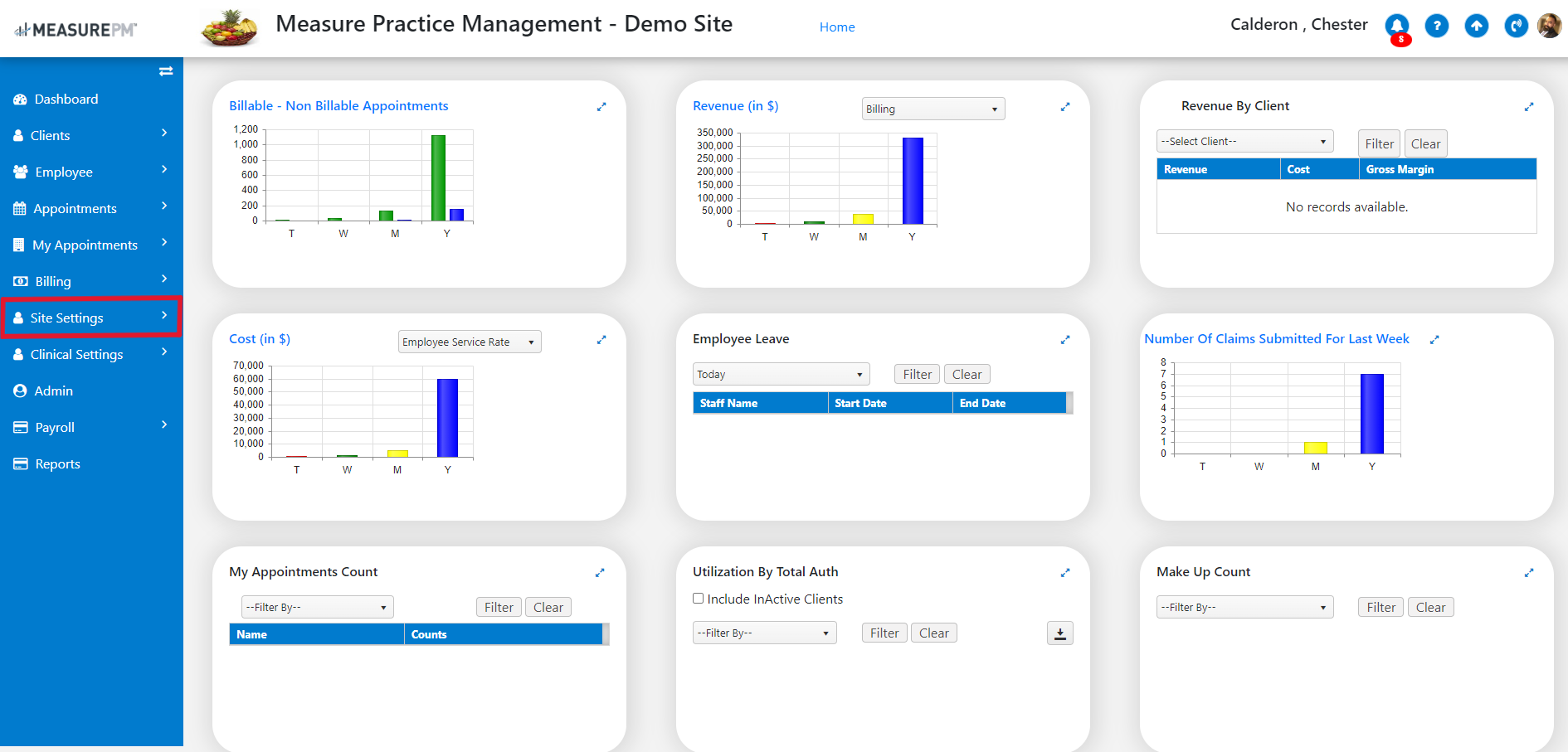The image size is (1568, 752).
Task: Expand the Employee sidebar menu
Action: tap(91, 172)
